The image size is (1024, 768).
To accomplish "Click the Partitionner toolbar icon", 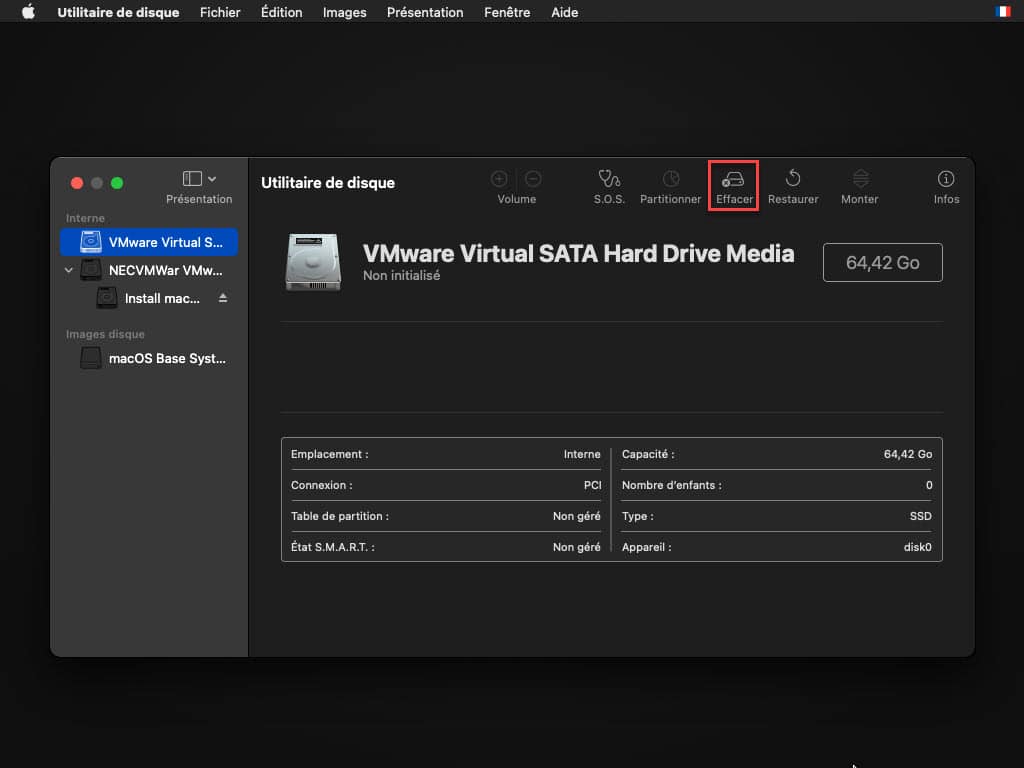I will (x=671, y=180).
